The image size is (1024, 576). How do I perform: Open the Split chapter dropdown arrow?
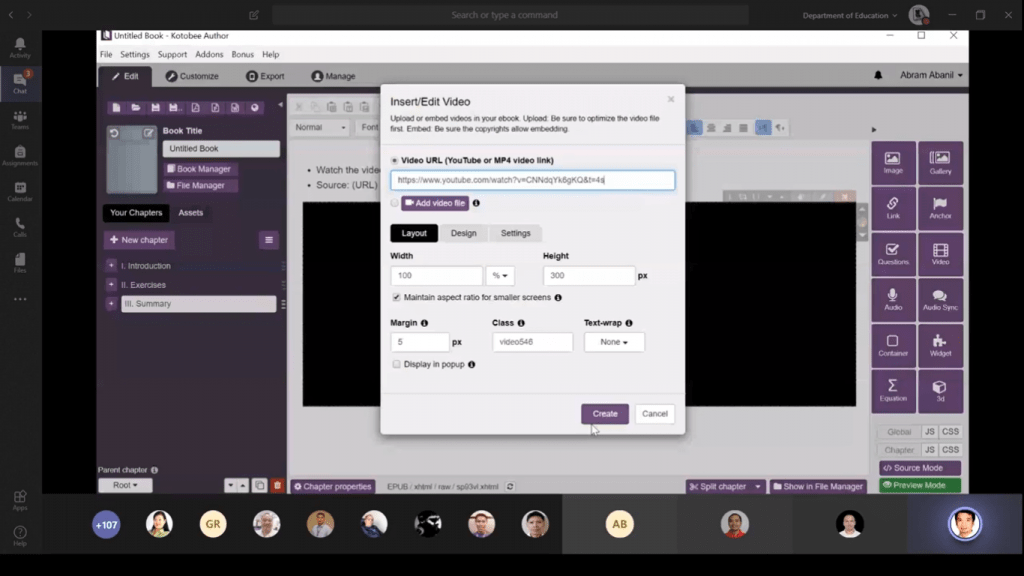(758, 487)
